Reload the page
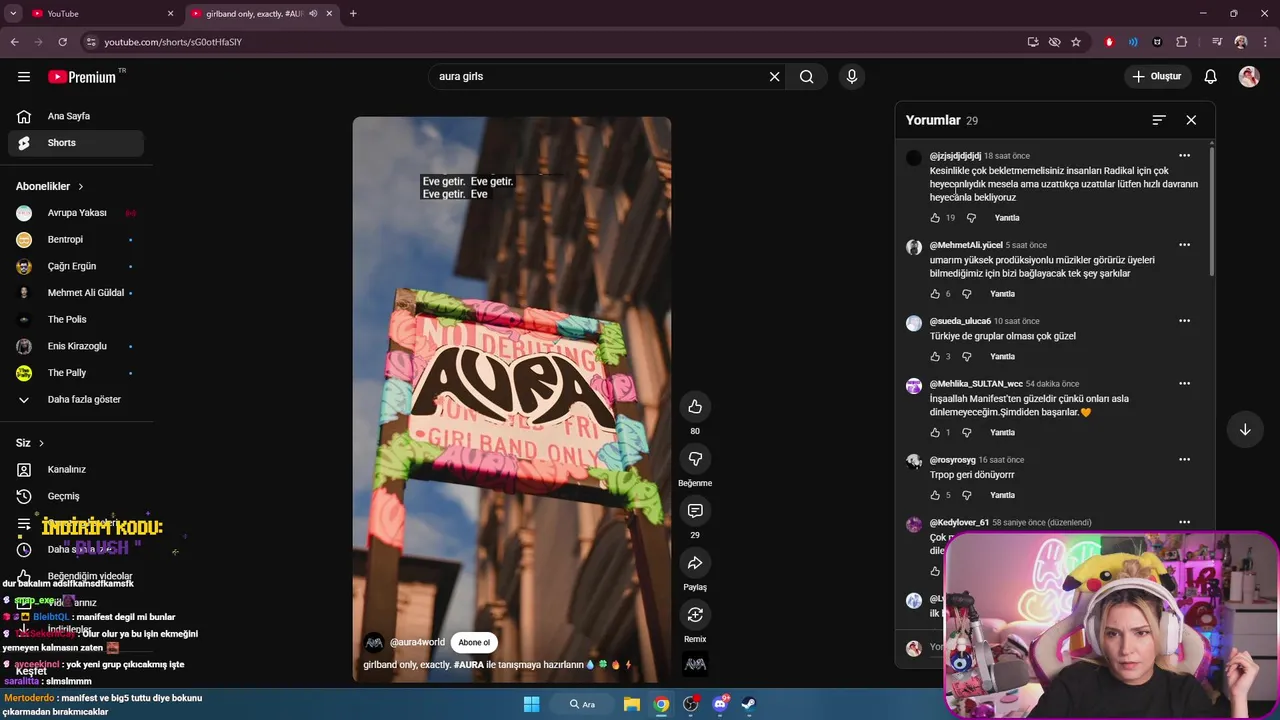Image resolution: width=1280 pixels, height=720 pixels. [62, 42]
